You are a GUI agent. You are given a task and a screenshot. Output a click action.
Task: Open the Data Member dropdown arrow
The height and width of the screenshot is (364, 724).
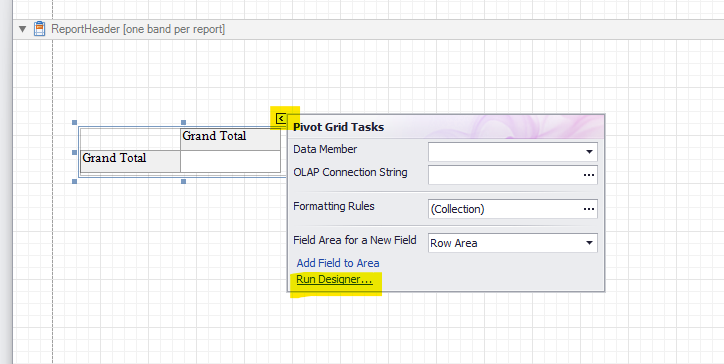click(589, 152)
